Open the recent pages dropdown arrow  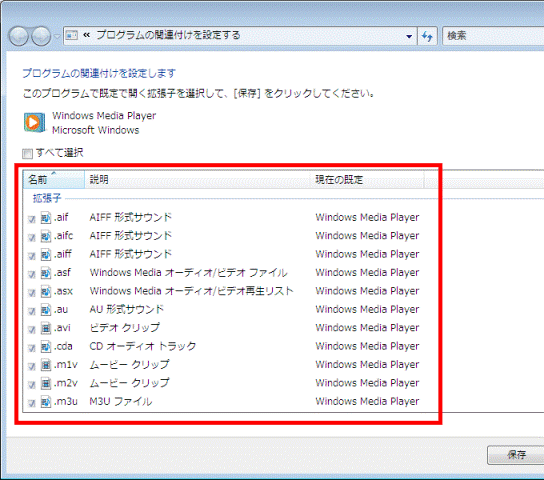pyautogui.click(x=57, y=36)
